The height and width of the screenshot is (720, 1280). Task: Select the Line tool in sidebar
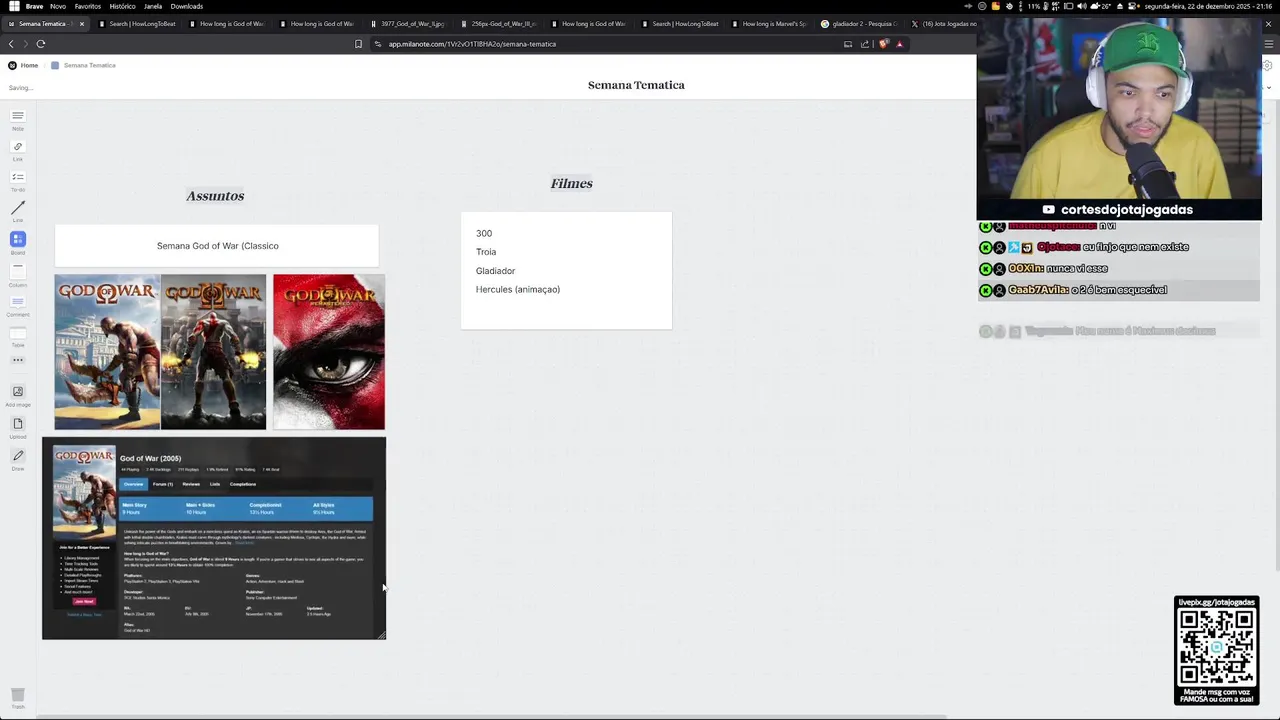(17, 212)
